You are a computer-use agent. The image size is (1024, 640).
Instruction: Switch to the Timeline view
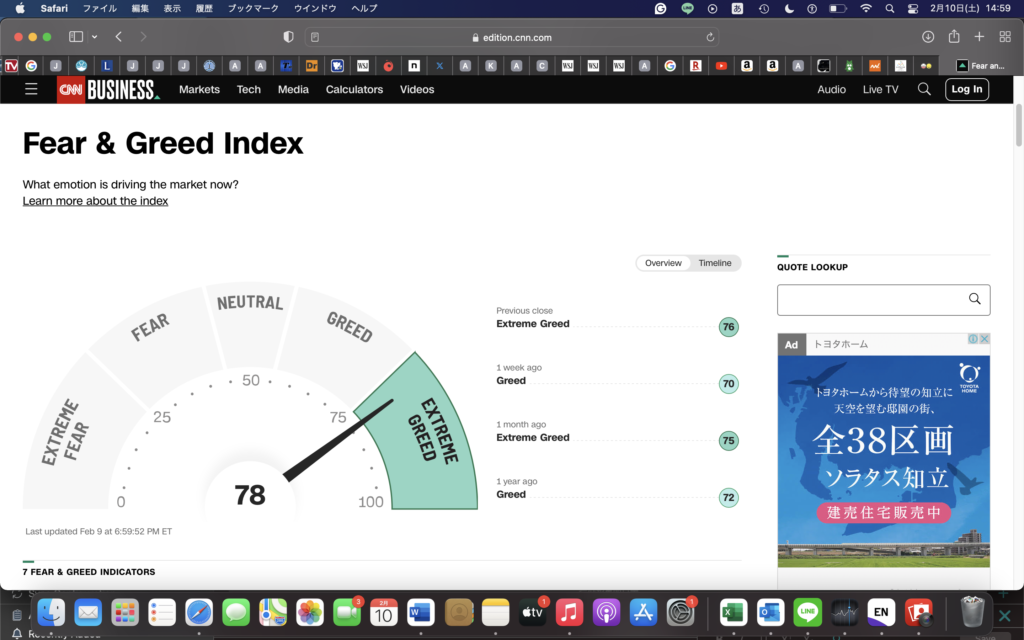(714, 263)
